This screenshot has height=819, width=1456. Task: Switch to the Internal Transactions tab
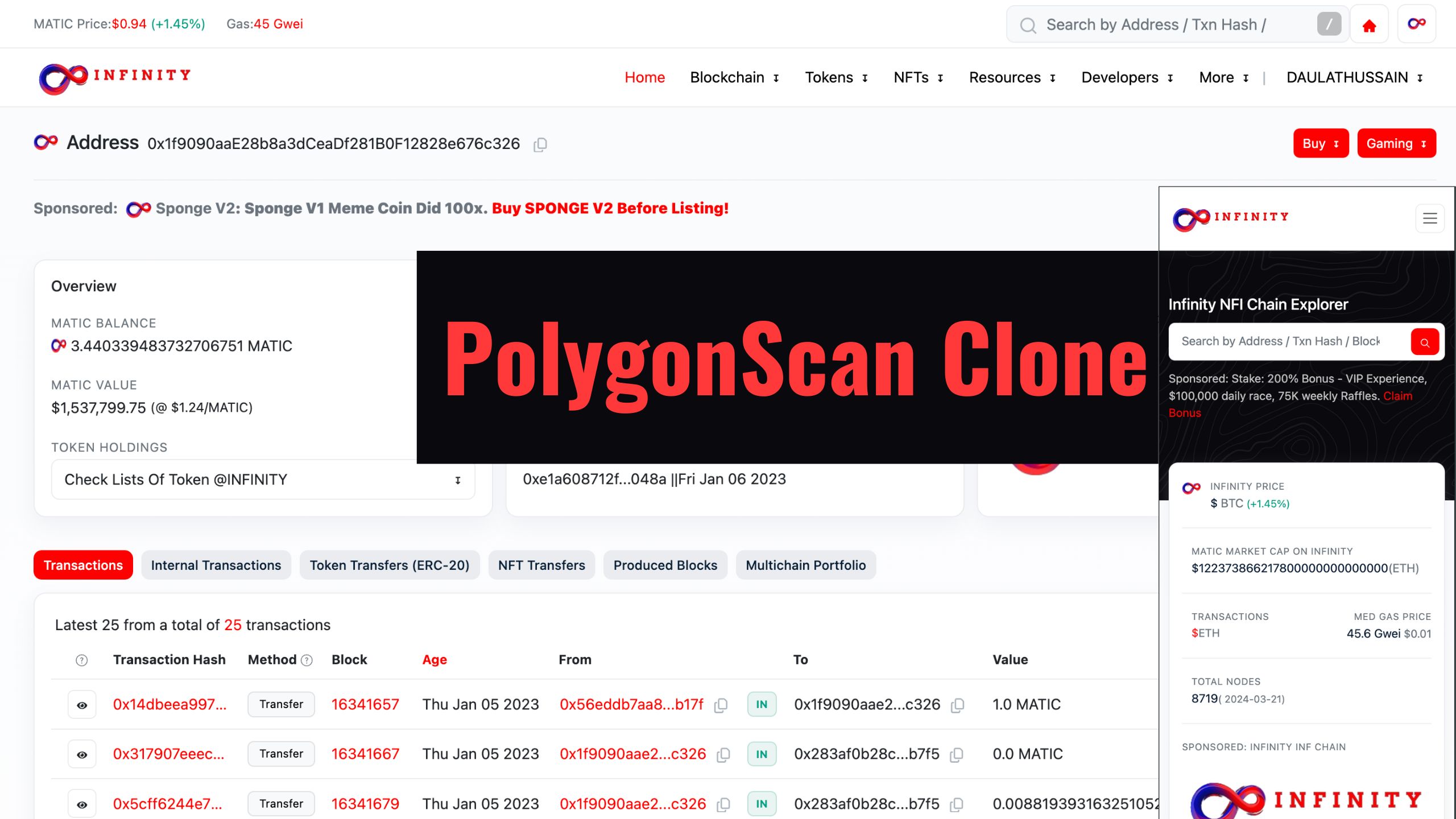pos(216,565)
